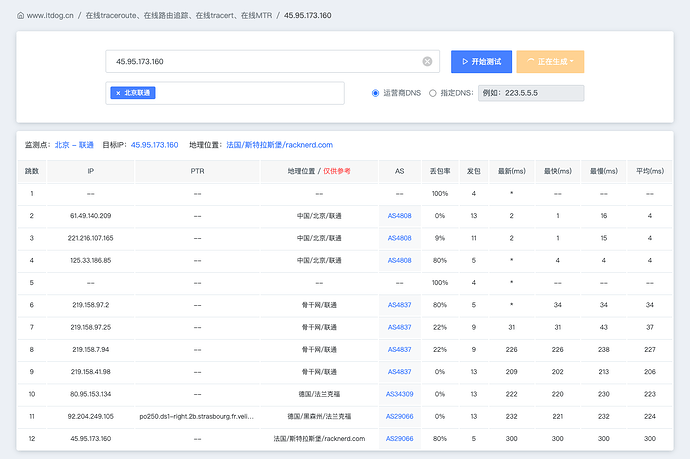Click IP cell 125.33.186.85
This screenshot has height=459, width=690.
tap(91, 261)
